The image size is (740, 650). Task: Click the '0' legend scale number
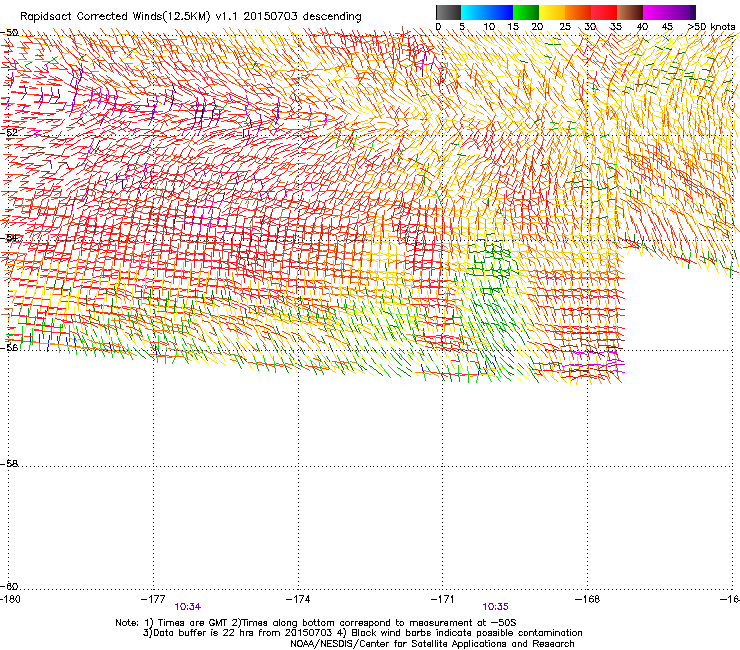point(438,27)
